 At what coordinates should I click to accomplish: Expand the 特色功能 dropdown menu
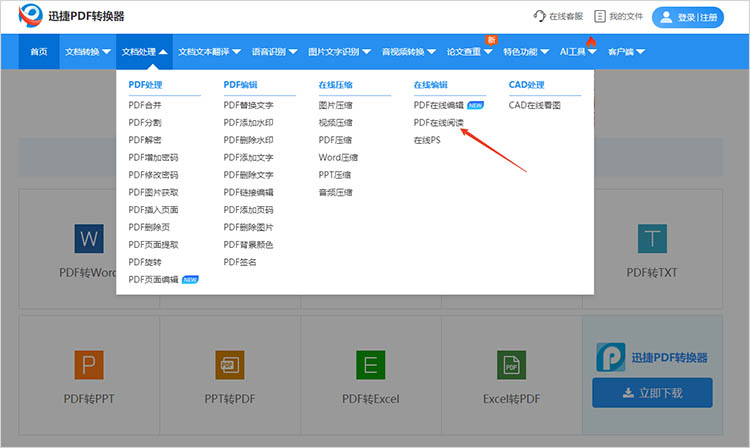click(526, 52)
